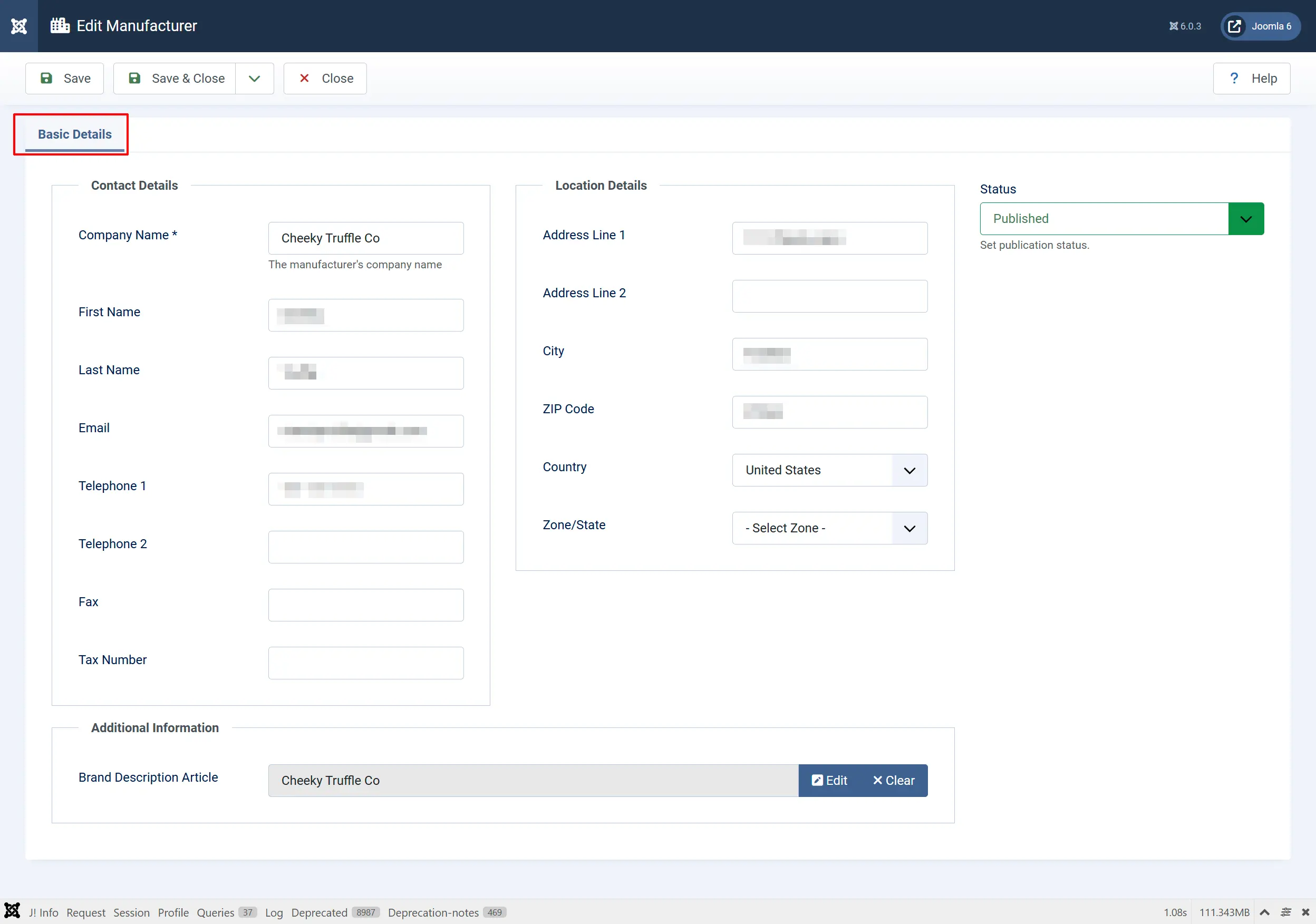Open the Request debug tab

[86, 912]
